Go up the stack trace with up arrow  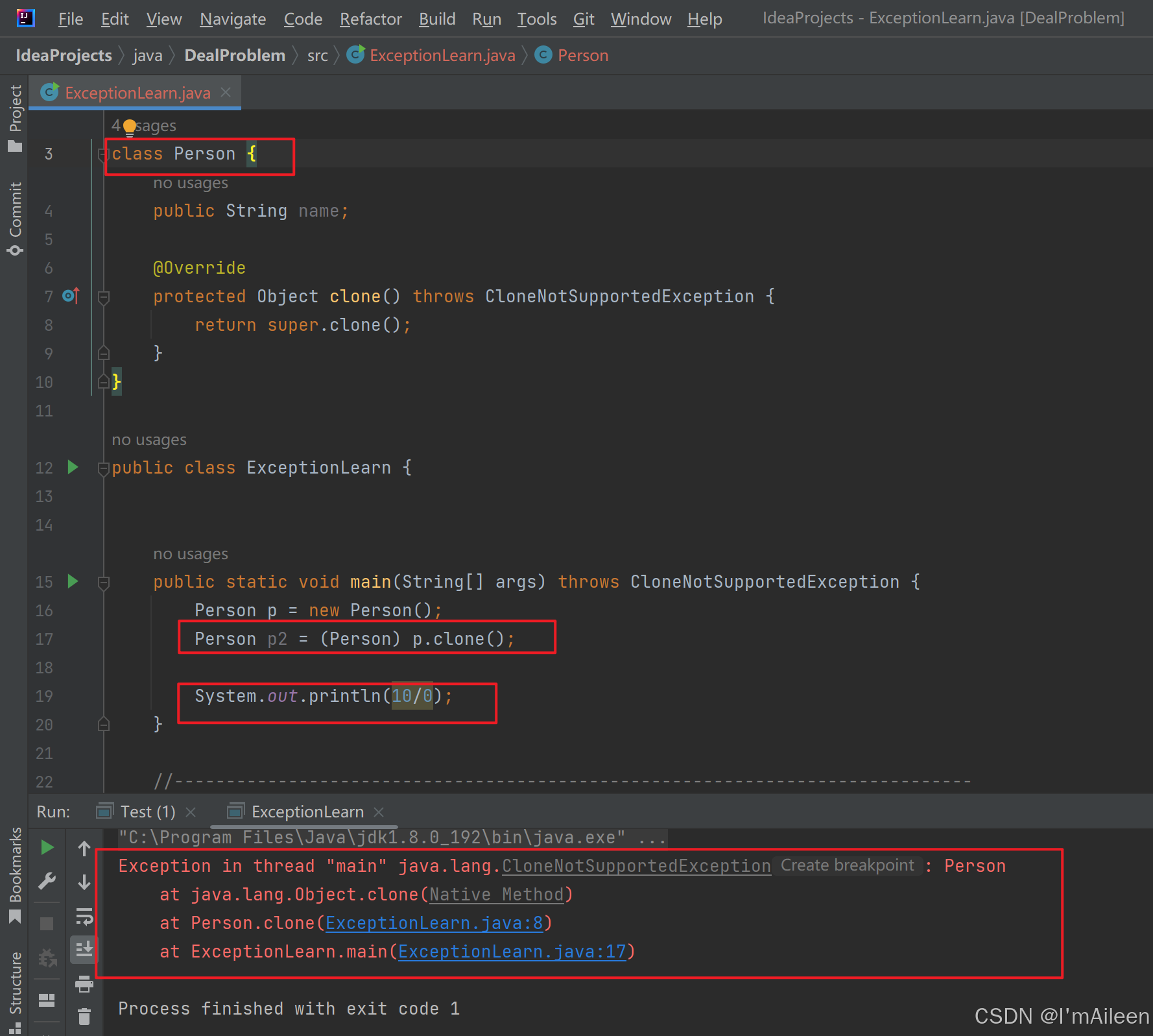[x=84, y=849]
